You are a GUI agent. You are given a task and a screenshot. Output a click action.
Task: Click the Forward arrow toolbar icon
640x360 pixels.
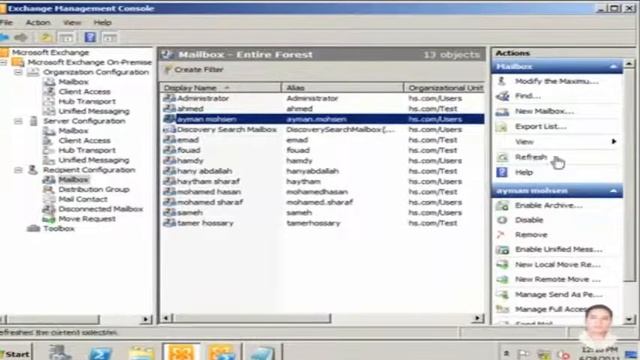click(x=20, y=38)
